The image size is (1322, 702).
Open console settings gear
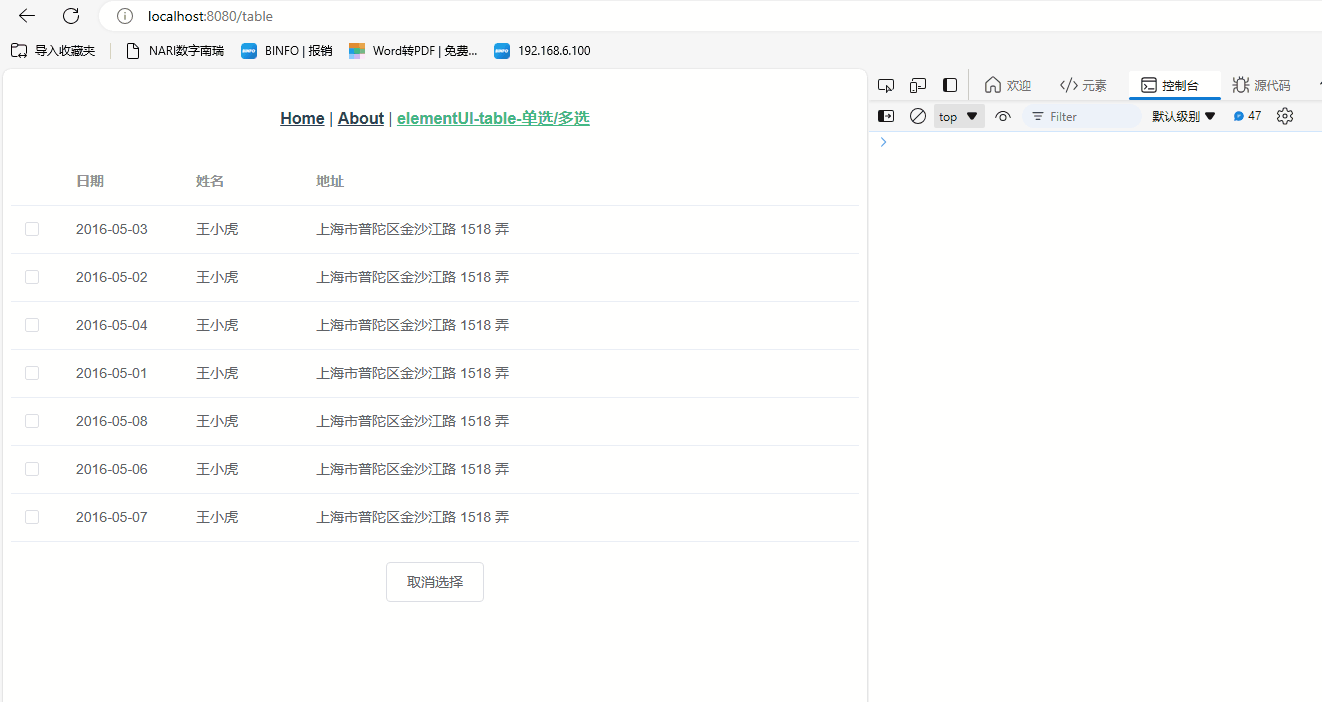point(1285,116)
